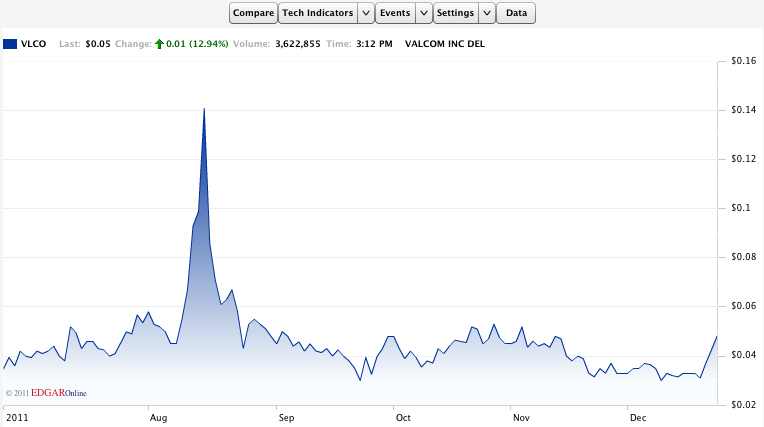764x427 pixels.
Task: Open chart Settings
Action: click(x=455, y=13)
